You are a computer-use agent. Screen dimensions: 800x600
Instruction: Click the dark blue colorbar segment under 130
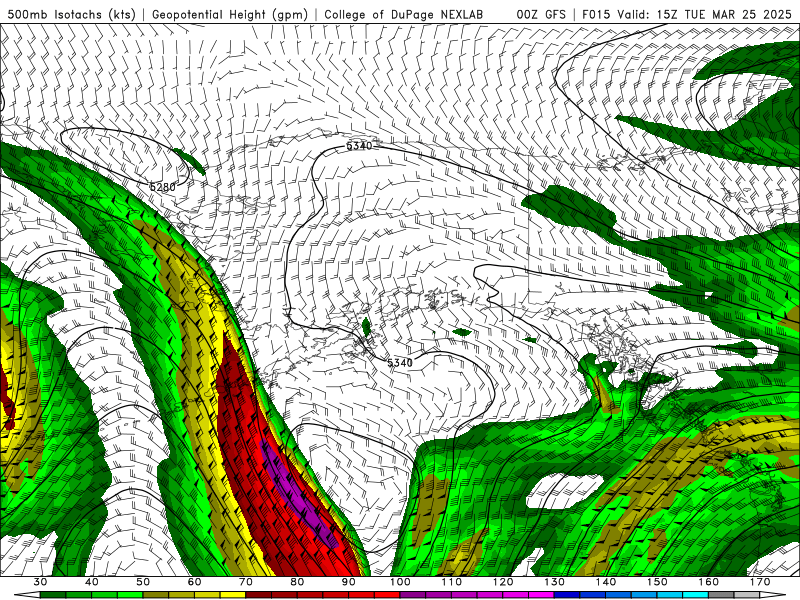(567, 595)
